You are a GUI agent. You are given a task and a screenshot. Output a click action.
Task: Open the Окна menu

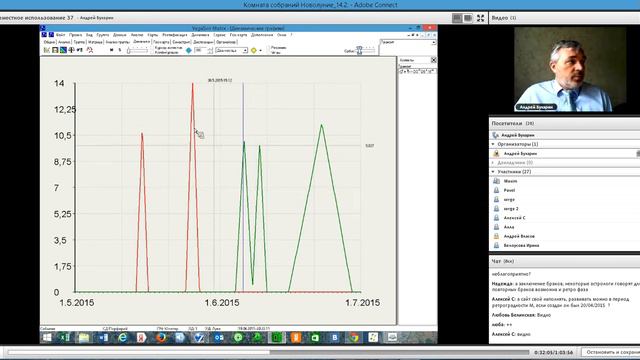tap(282, 35)
